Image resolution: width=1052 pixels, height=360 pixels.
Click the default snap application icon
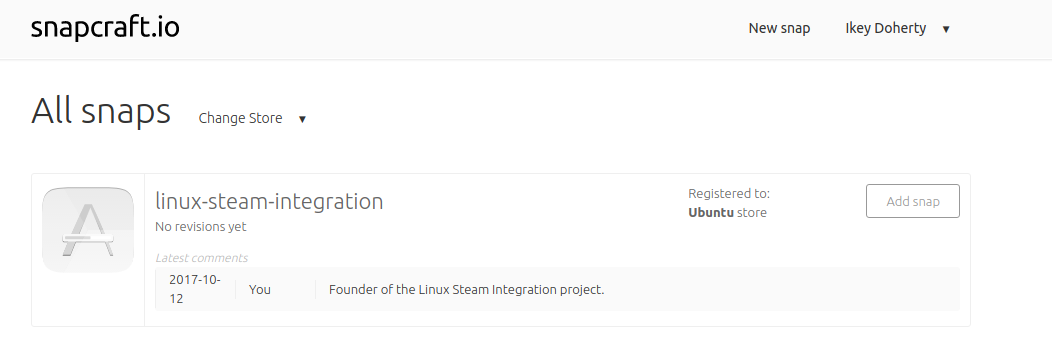coord(88,230)
